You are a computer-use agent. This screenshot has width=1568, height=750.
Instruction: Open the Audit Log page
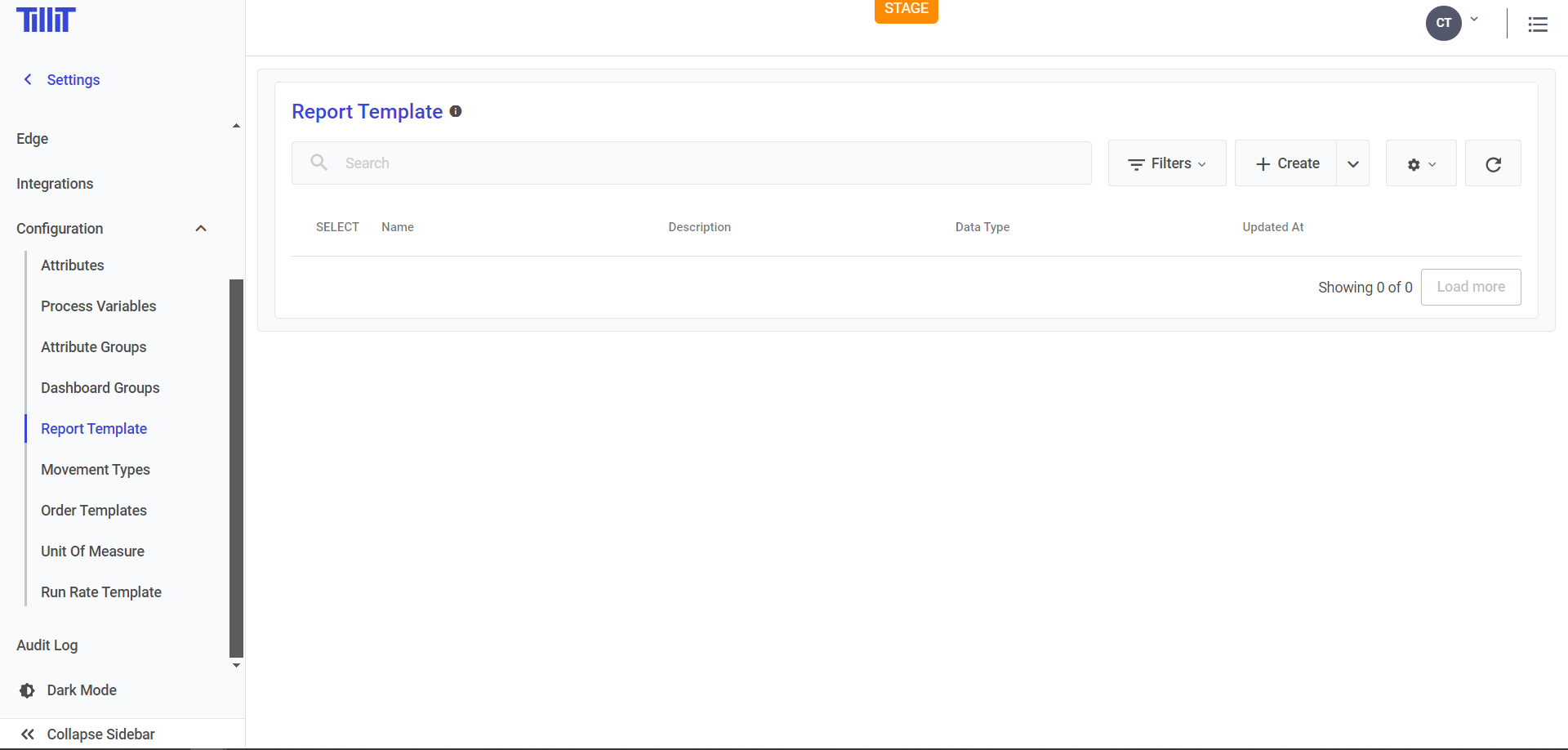47,645
